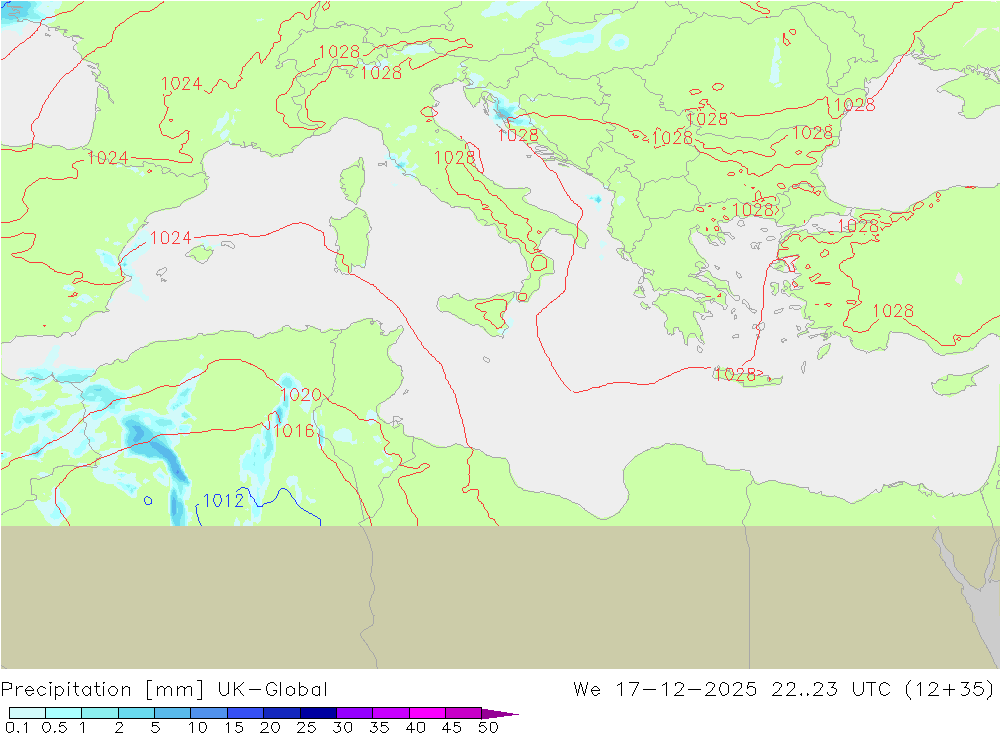Select the red 1020 isobar label
Viewport: 1000px width, 733px height.
coord(300,395)
